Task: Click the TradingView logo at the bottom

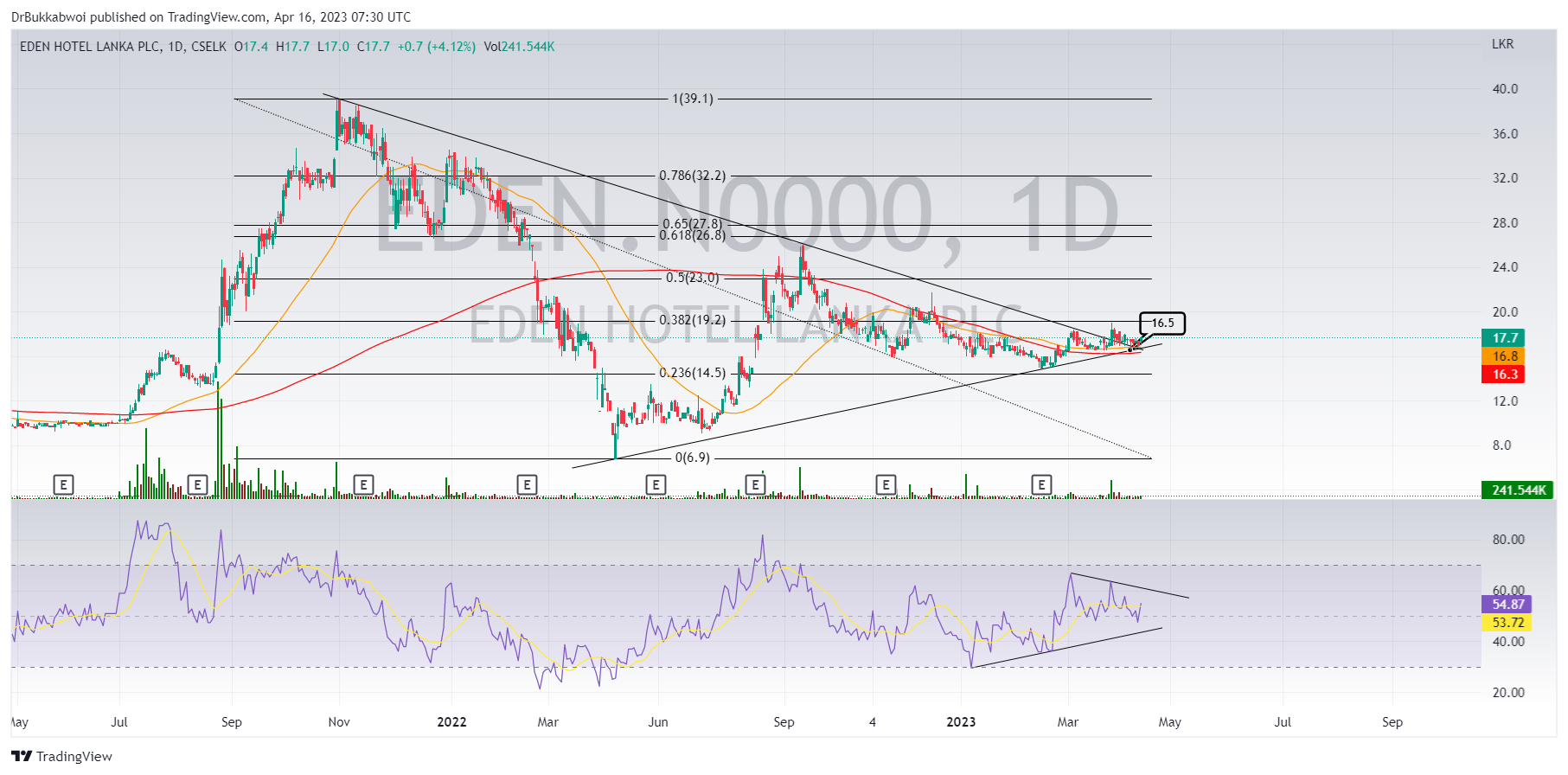Action: tap(61, 757)
